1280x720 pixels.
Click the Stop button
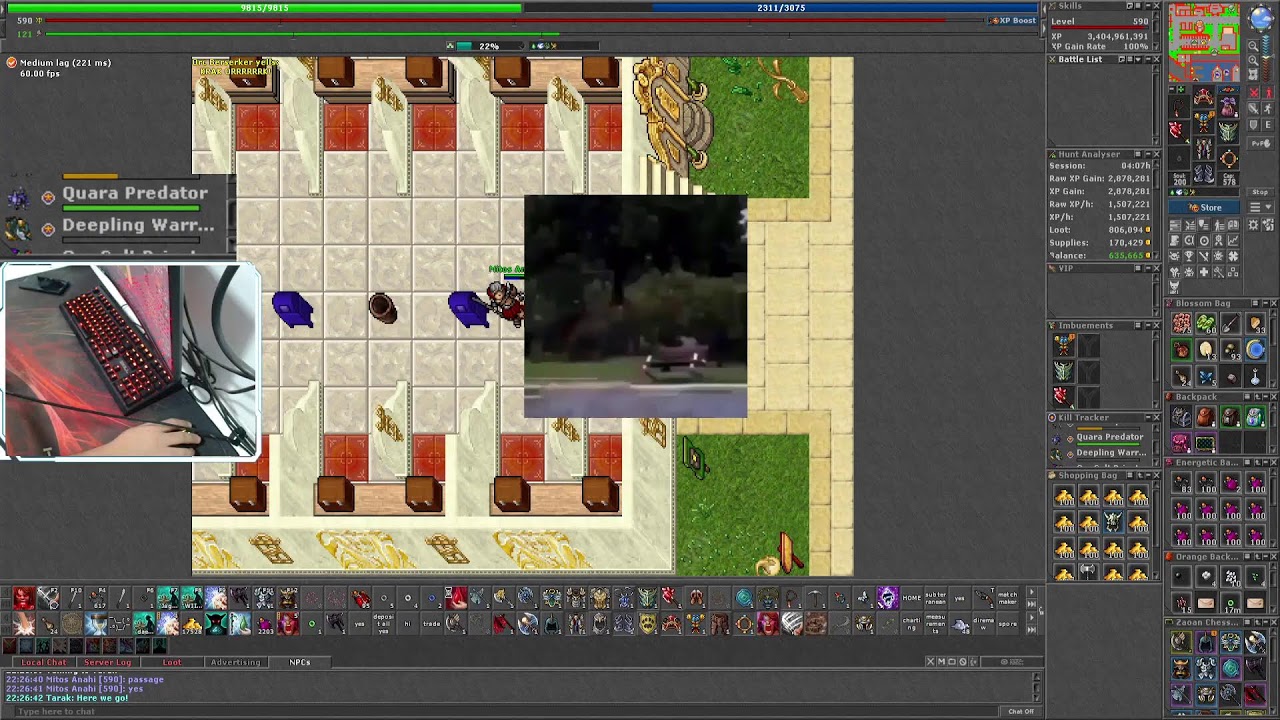[1260, 192]
